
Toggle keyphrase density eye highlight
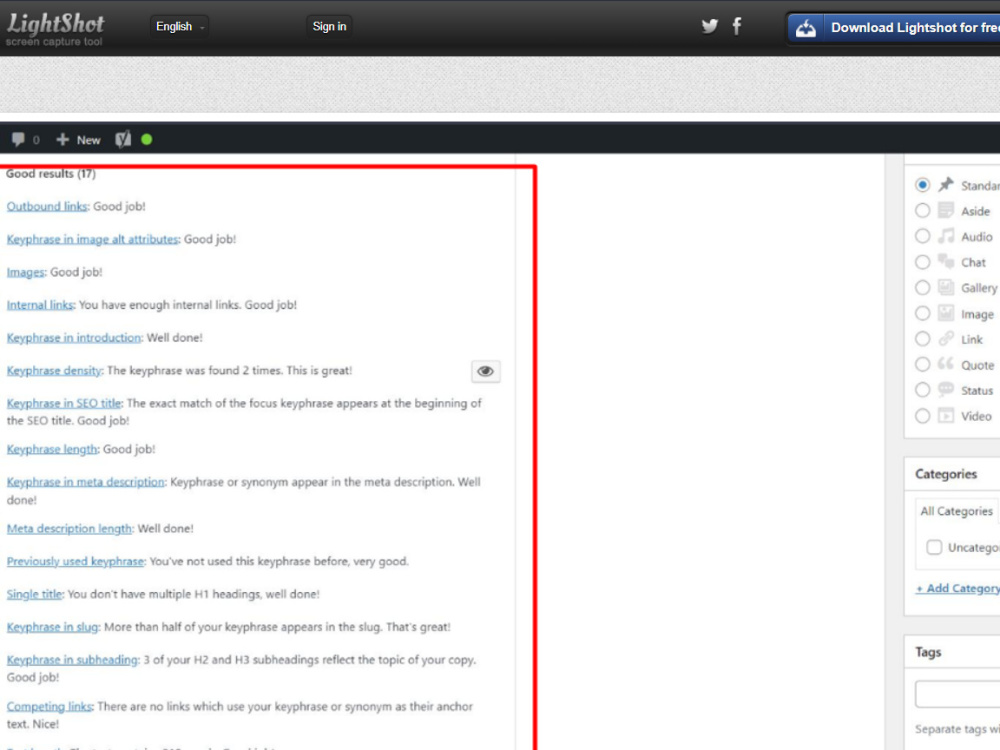[485, 371]
